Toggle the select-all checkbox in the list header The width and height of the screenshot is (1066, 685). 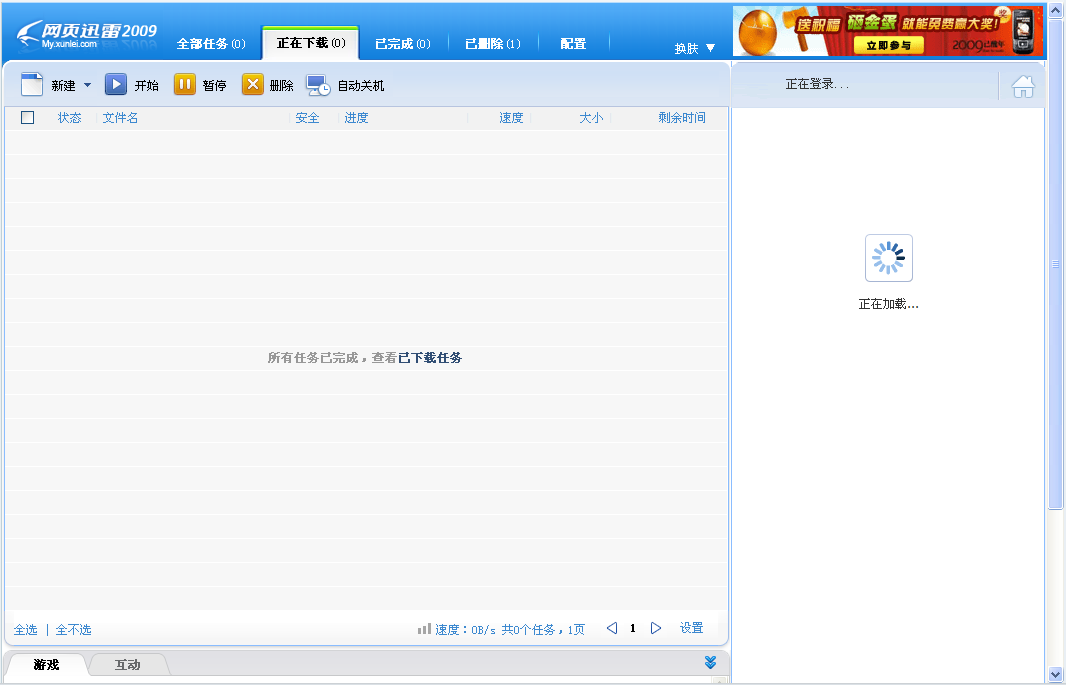pyautogui.click(x=27, y=117)
